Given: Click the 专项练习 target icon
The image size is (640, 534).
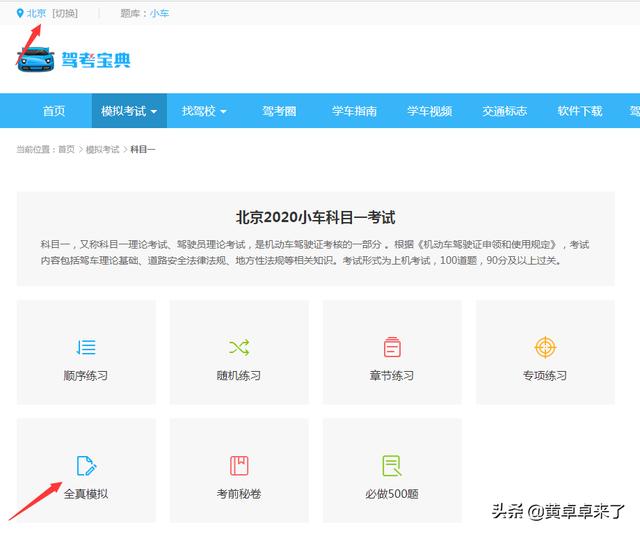Looking at the screenshot, I should click(x=545, y=348).
